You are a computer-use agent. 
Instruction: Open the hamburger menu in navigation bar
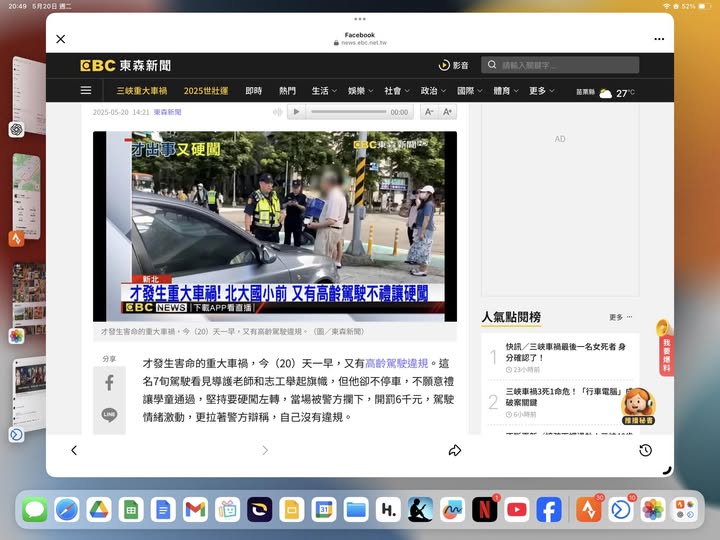tap(86, 90)
